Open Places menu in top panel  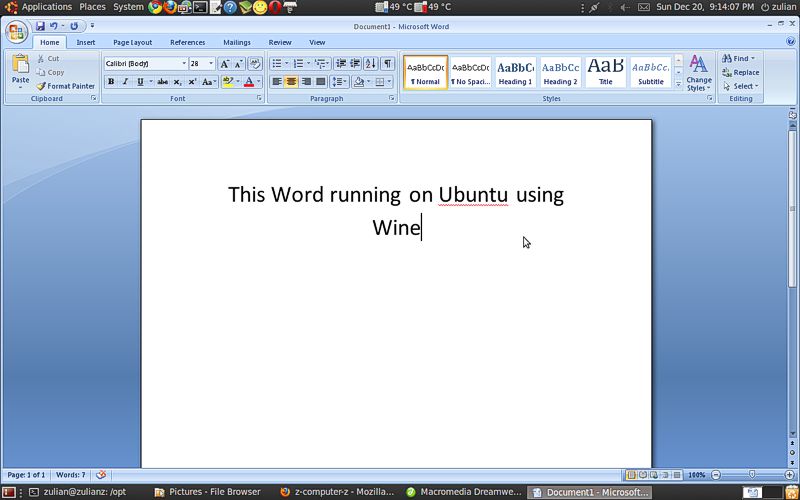point(92,7)
